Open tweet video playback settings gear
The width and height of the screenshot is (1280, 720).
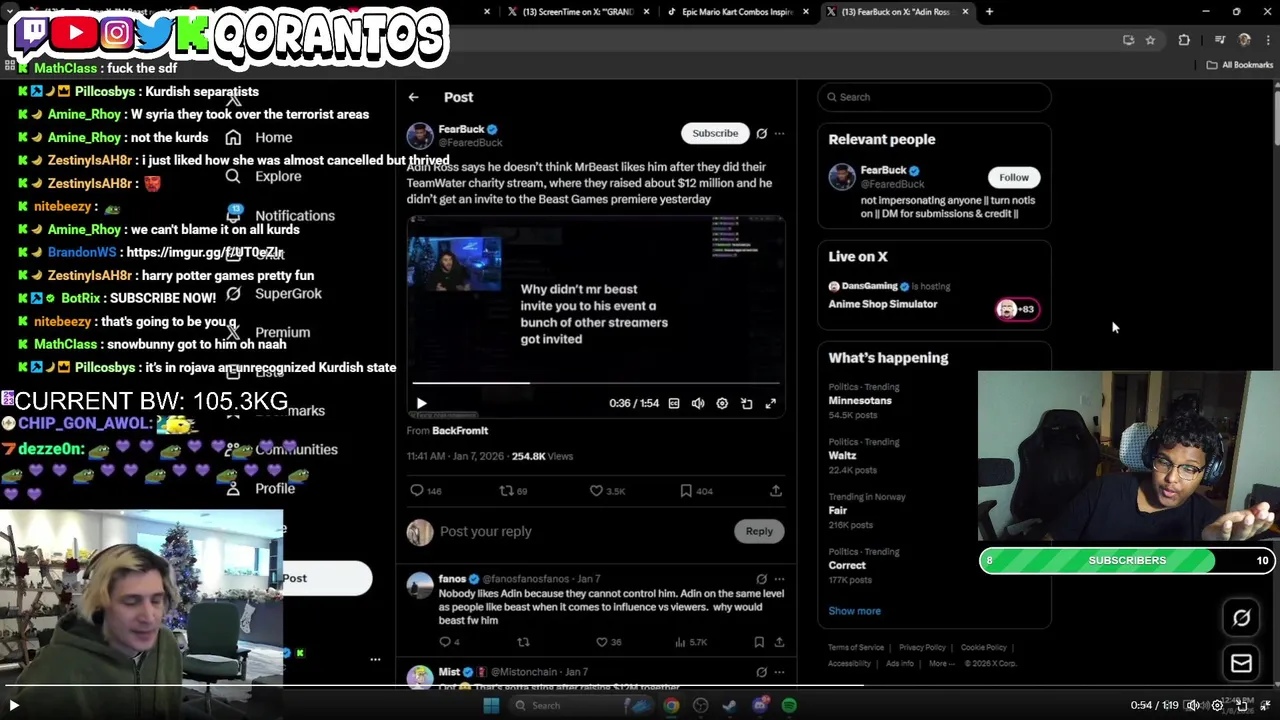[722, 403]
